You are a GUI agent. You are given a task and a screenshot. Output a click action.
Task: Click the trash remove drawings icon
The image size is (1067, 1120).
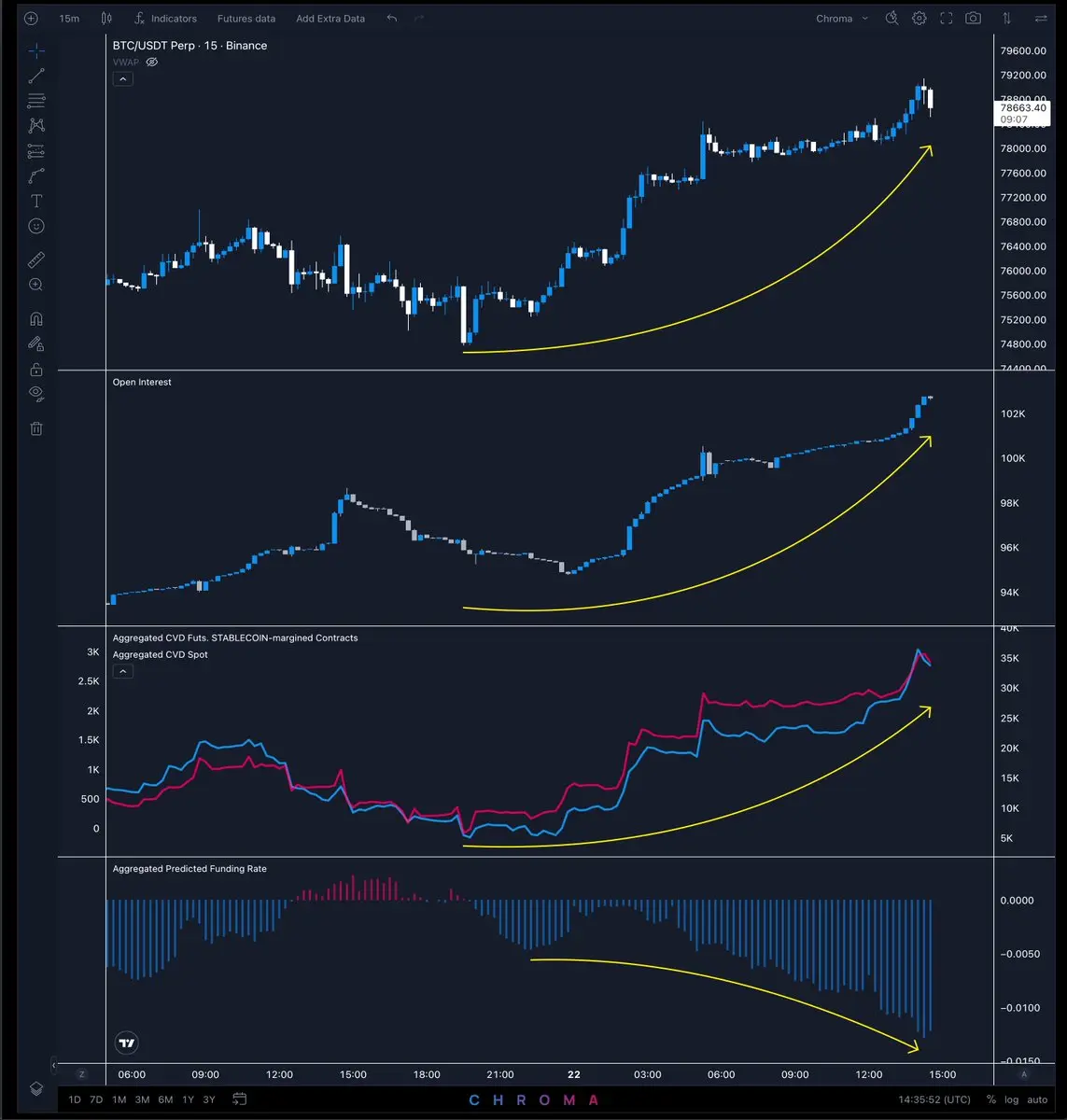[x=36, y=428]
